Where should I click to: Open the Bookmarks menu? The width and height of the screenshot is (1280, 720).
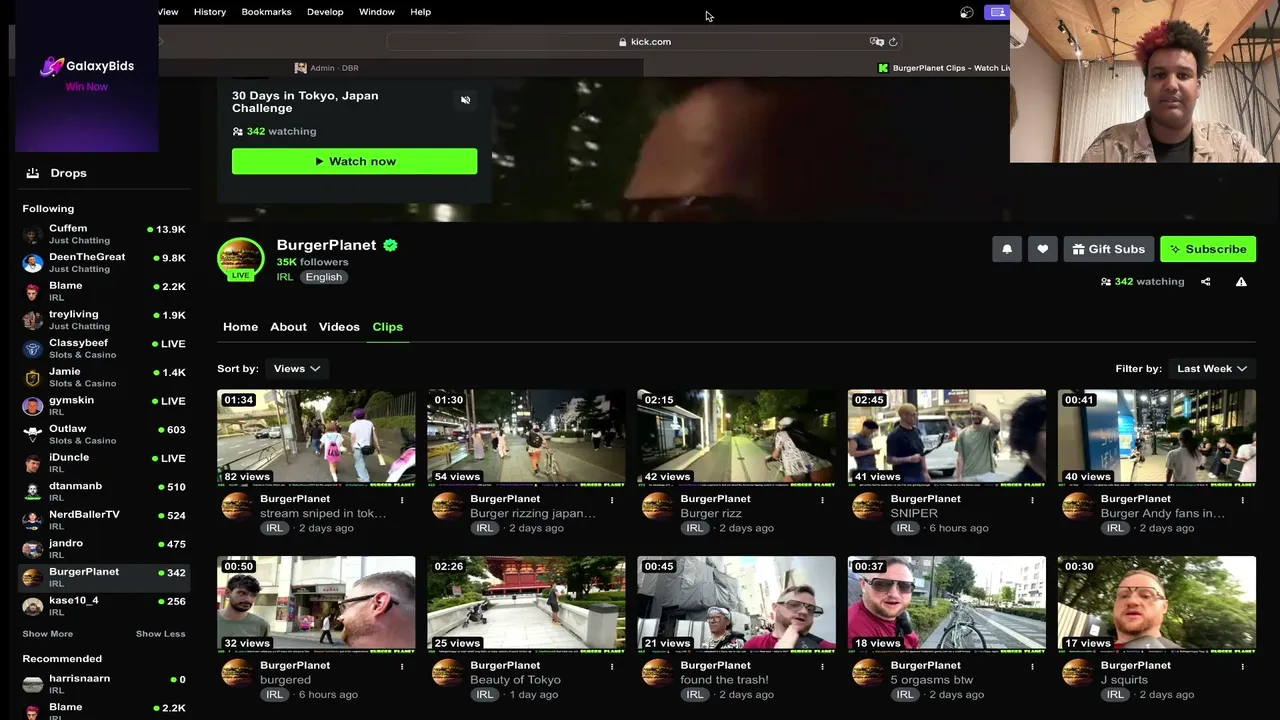pyautogui.click(x=266, y=12)
